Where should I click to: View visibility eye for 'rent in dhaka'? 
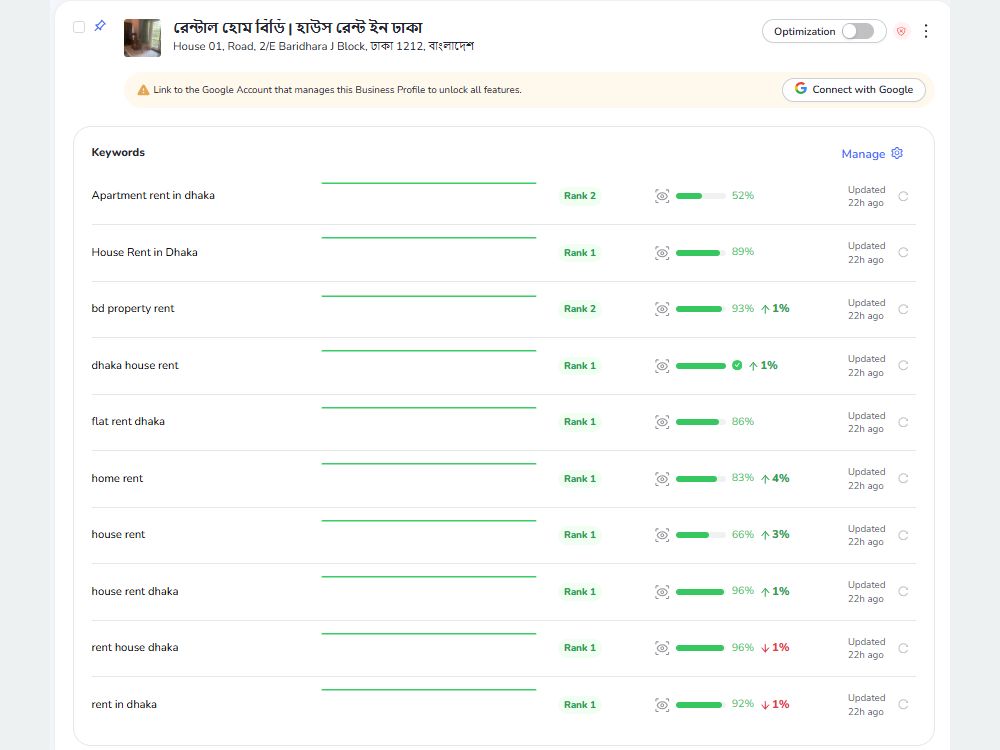click(x=662, y=704)
